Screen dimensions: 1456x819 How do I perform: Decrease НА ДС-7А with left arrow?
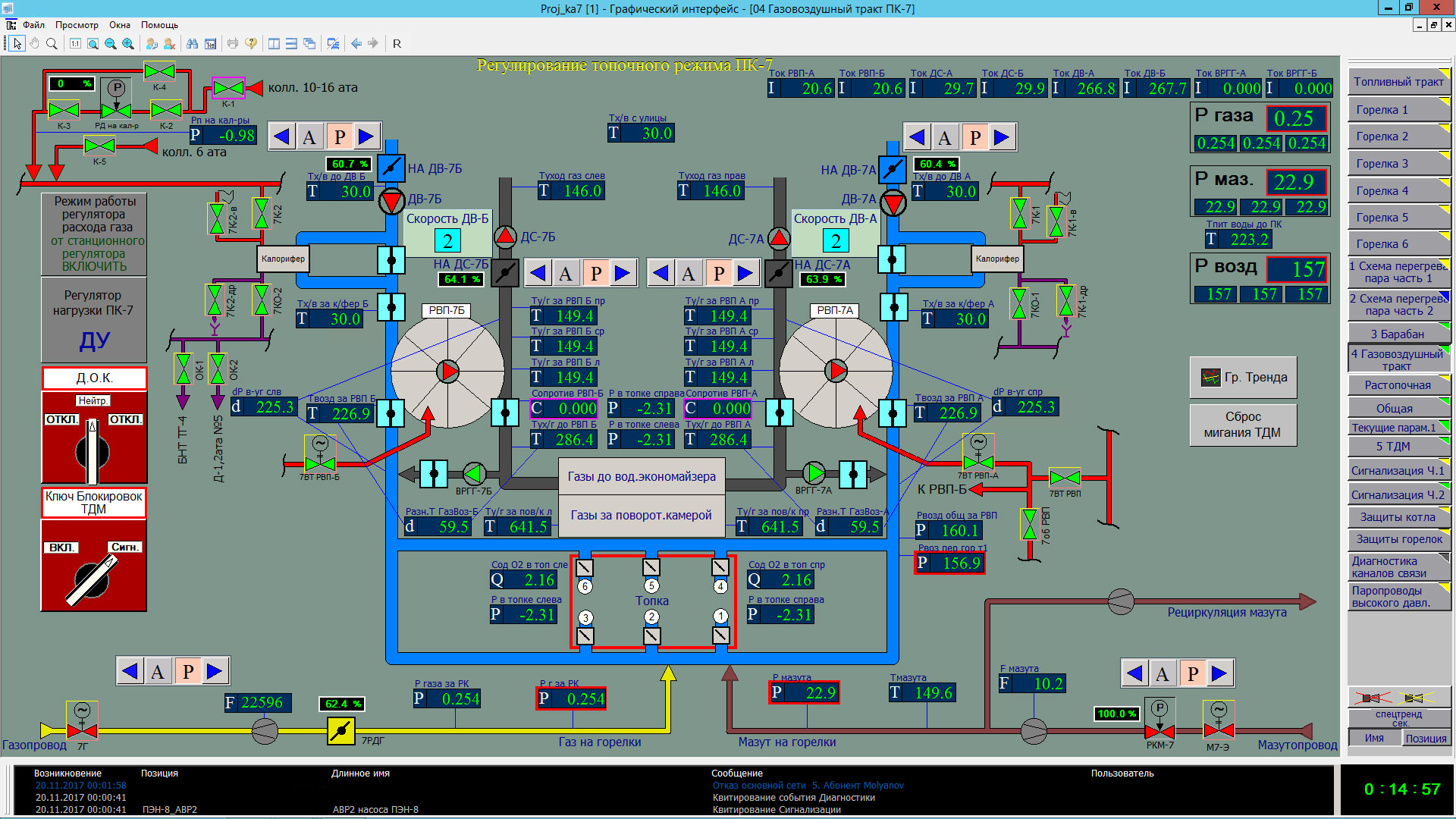click(x=661, y=273)
